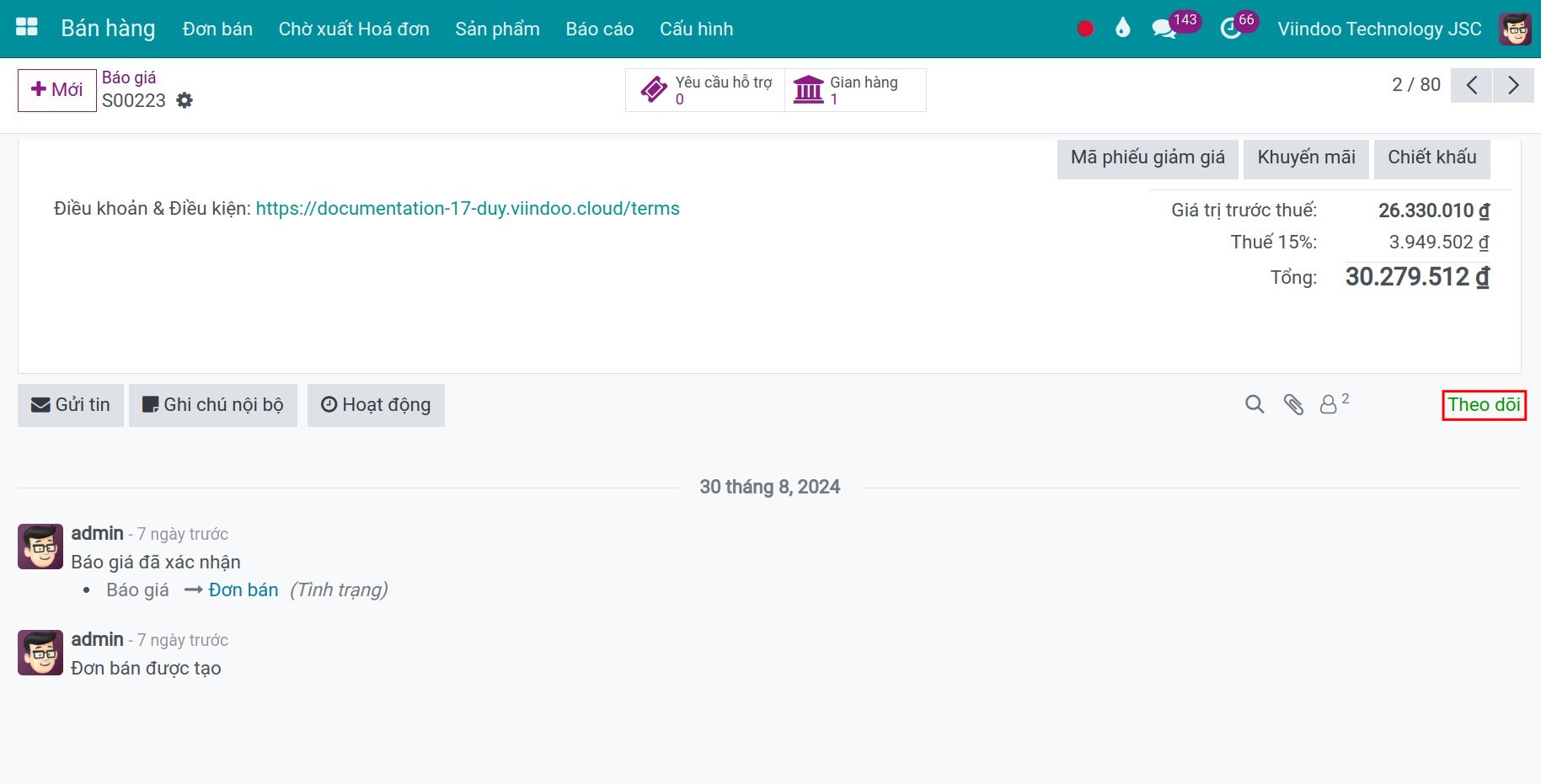
Task: Open the user avatar menu in navbar
Action: [x=1515, y=29]
